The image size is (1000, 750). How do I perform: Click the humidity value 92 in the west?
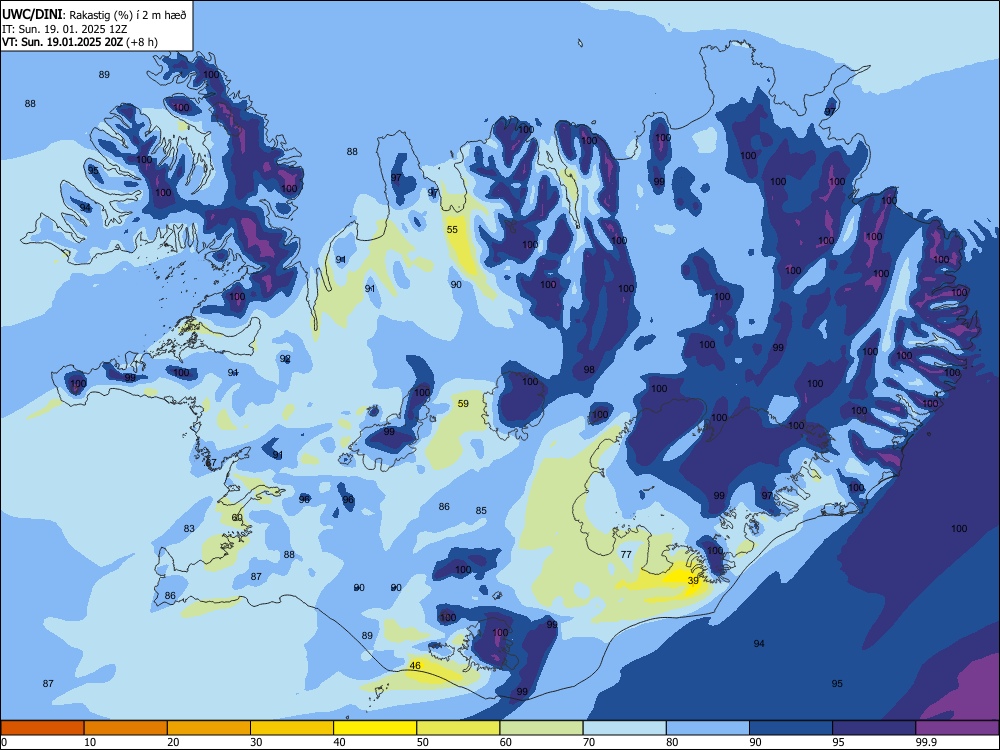285,359
